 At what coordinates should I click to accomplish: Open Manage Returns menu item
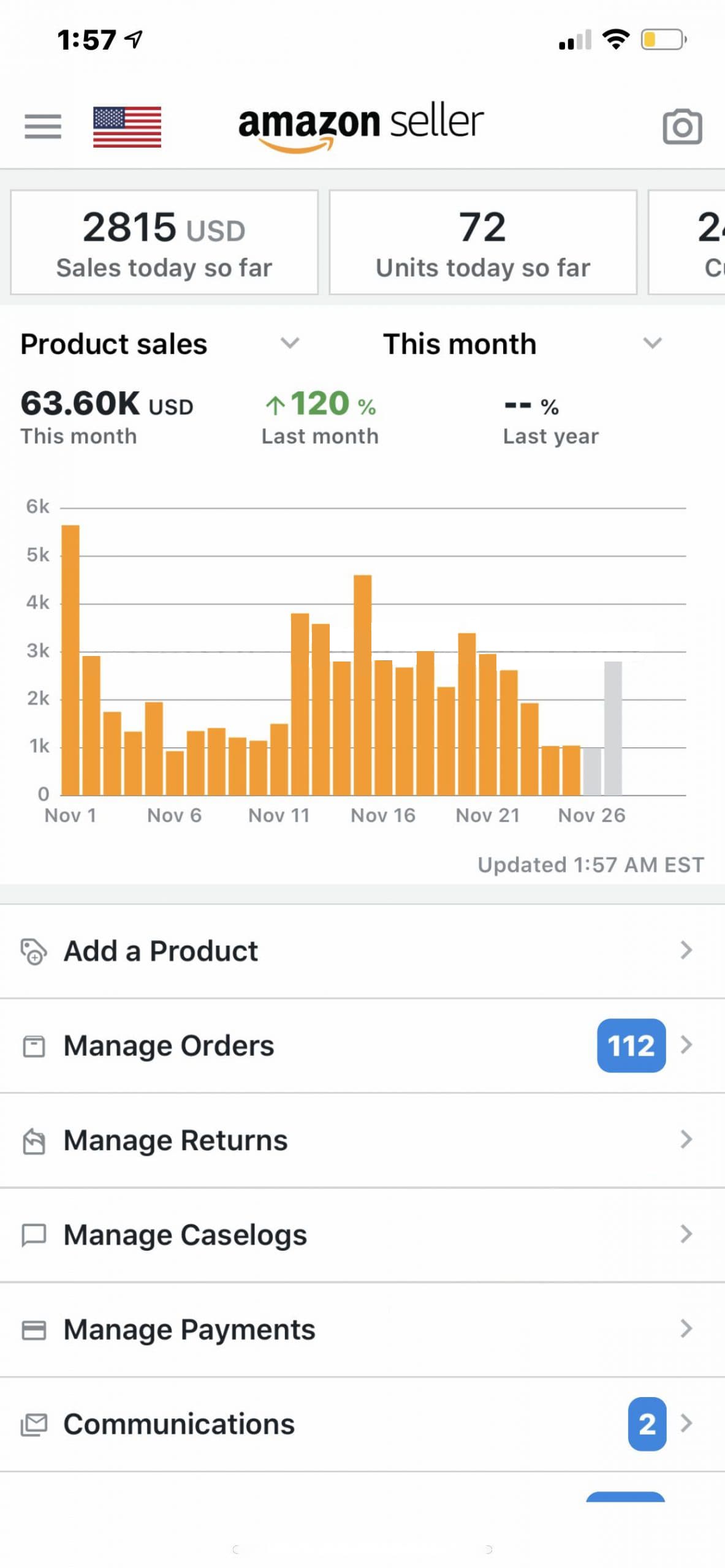[175, 1140]
